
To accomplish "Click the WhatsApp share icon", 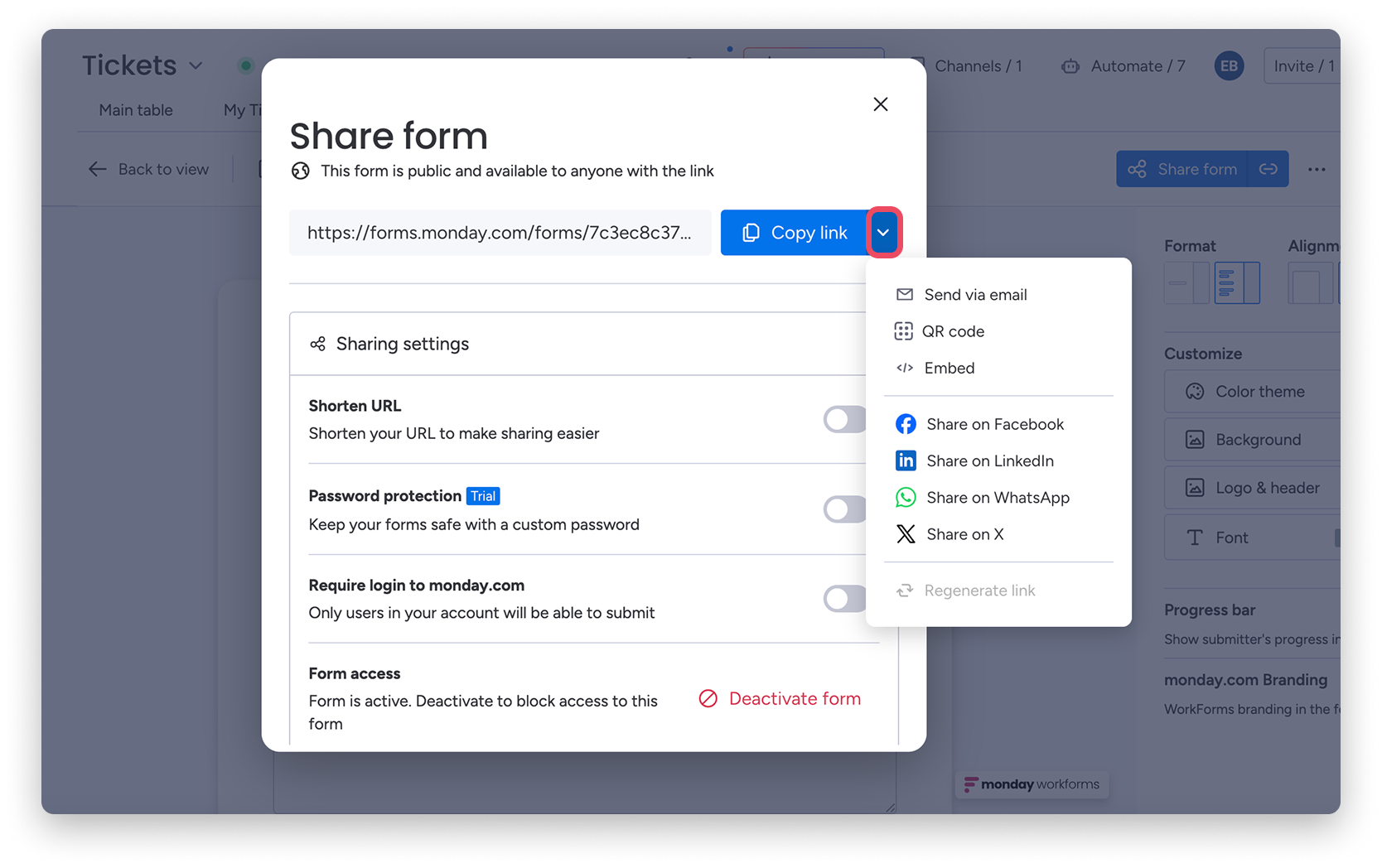I will tap(906, 497).
